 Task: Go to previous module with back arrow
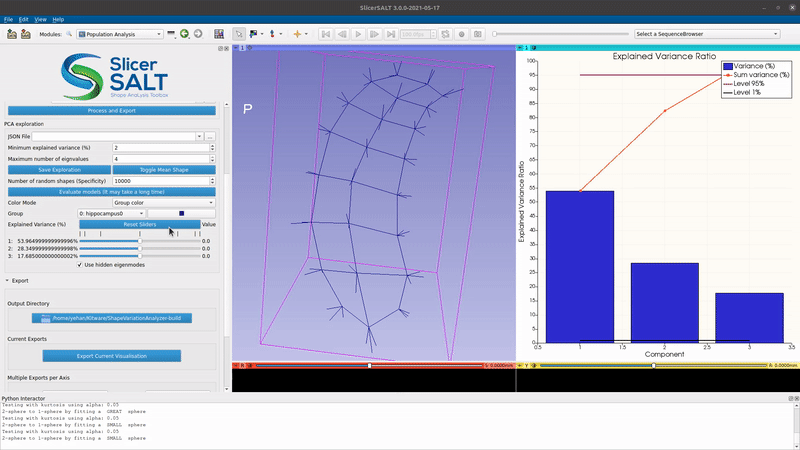click(185, 34)
